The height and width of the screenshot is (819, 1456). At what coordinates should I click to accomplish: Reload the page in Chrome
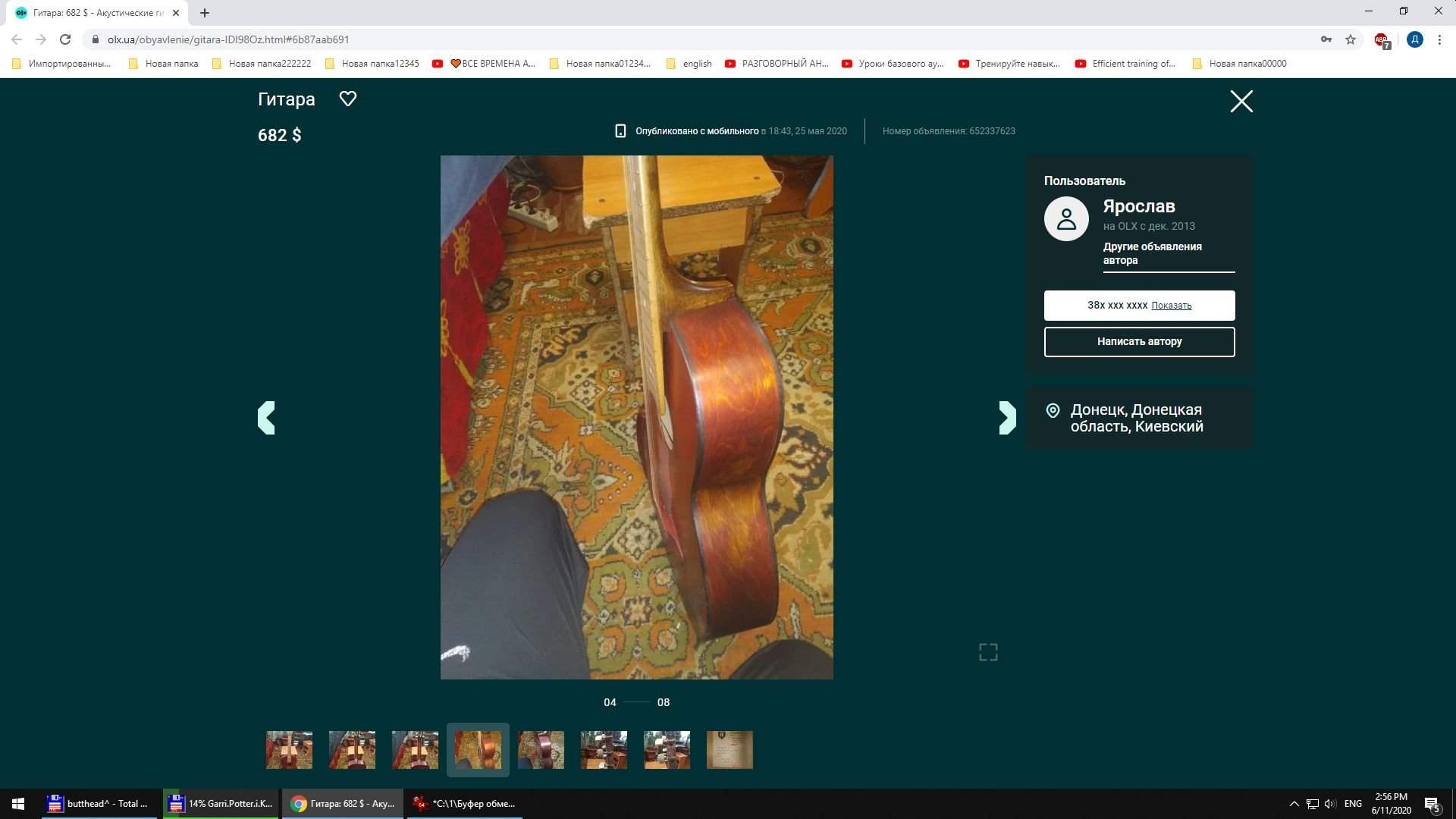[x=65, y=39]
